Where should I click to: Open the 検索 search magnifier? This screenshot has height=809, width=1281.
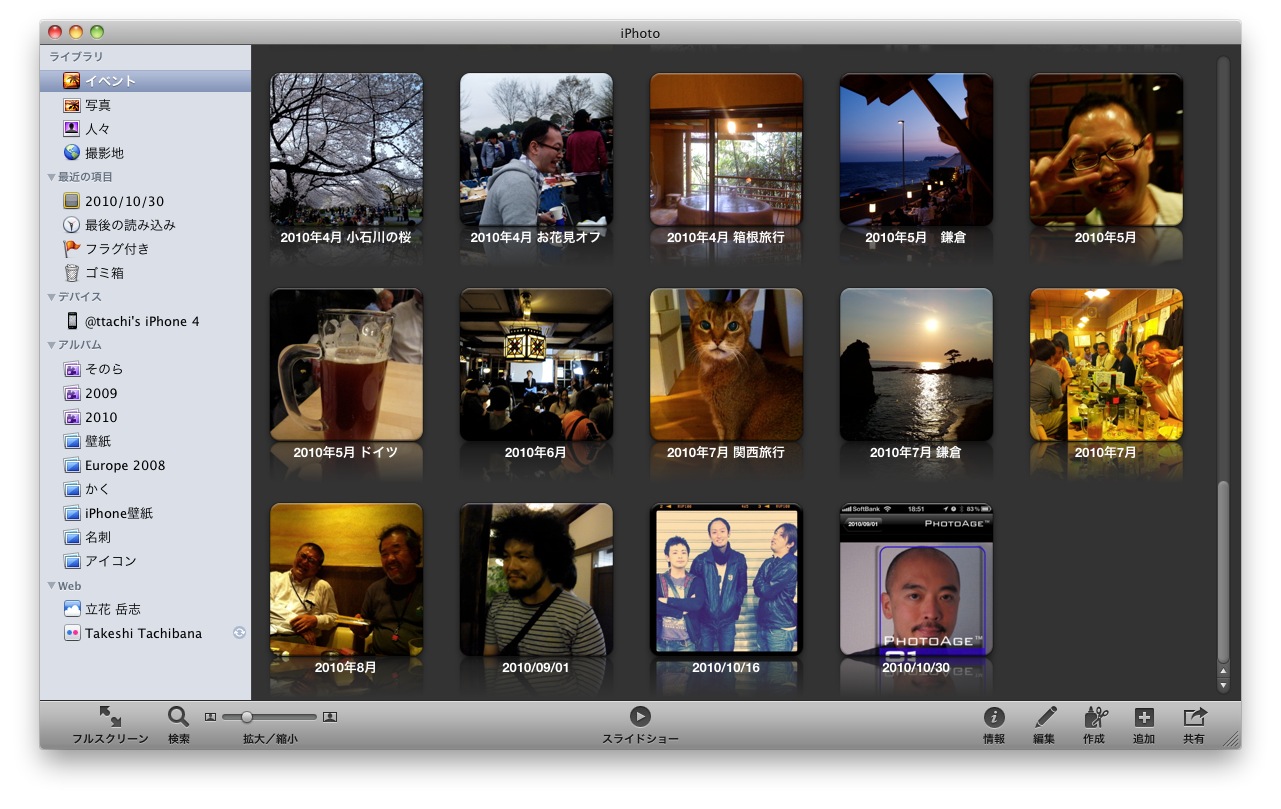178,717
